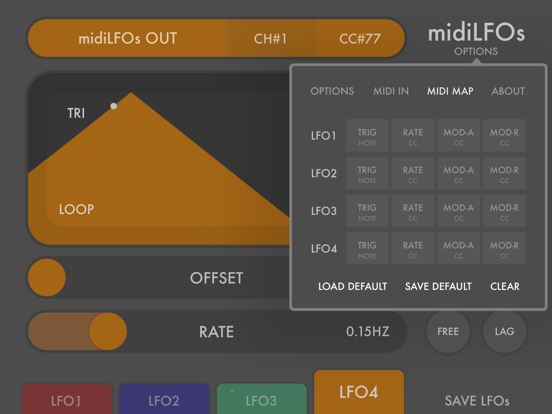
Task: Toggle the LAG button
Action: [x=504, y=331]
